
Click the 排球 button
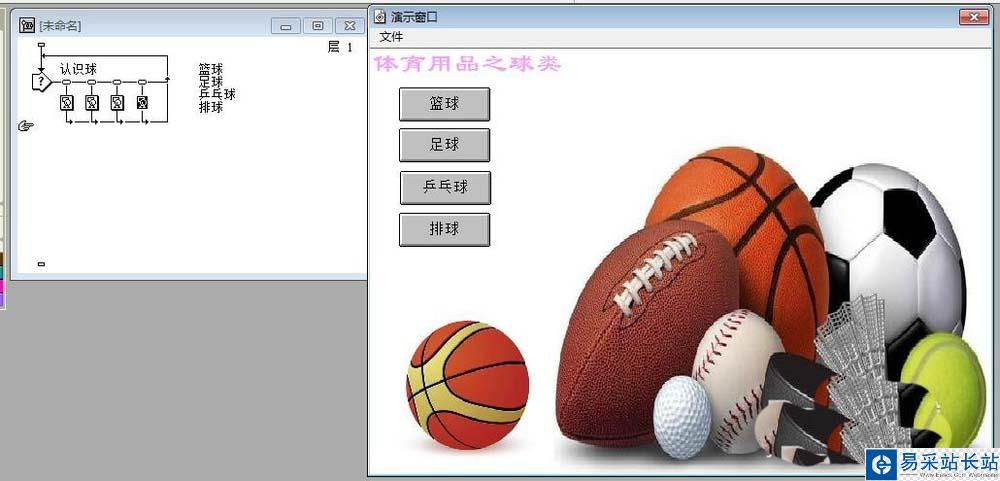[445, 230]
